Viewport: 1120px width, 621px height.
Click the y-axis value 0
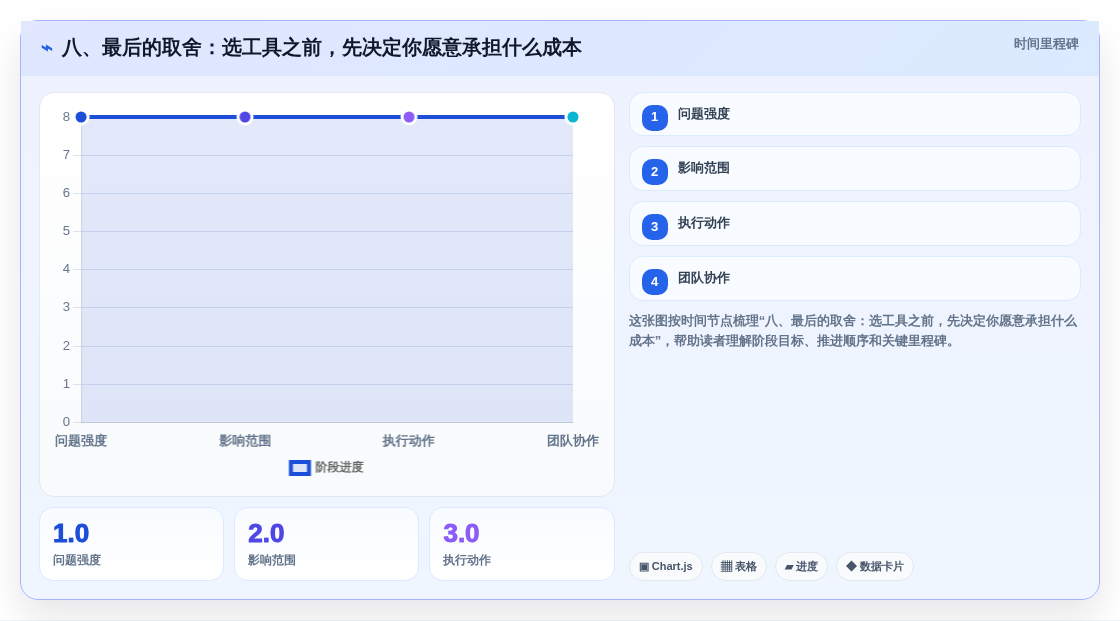click(66, 422)
